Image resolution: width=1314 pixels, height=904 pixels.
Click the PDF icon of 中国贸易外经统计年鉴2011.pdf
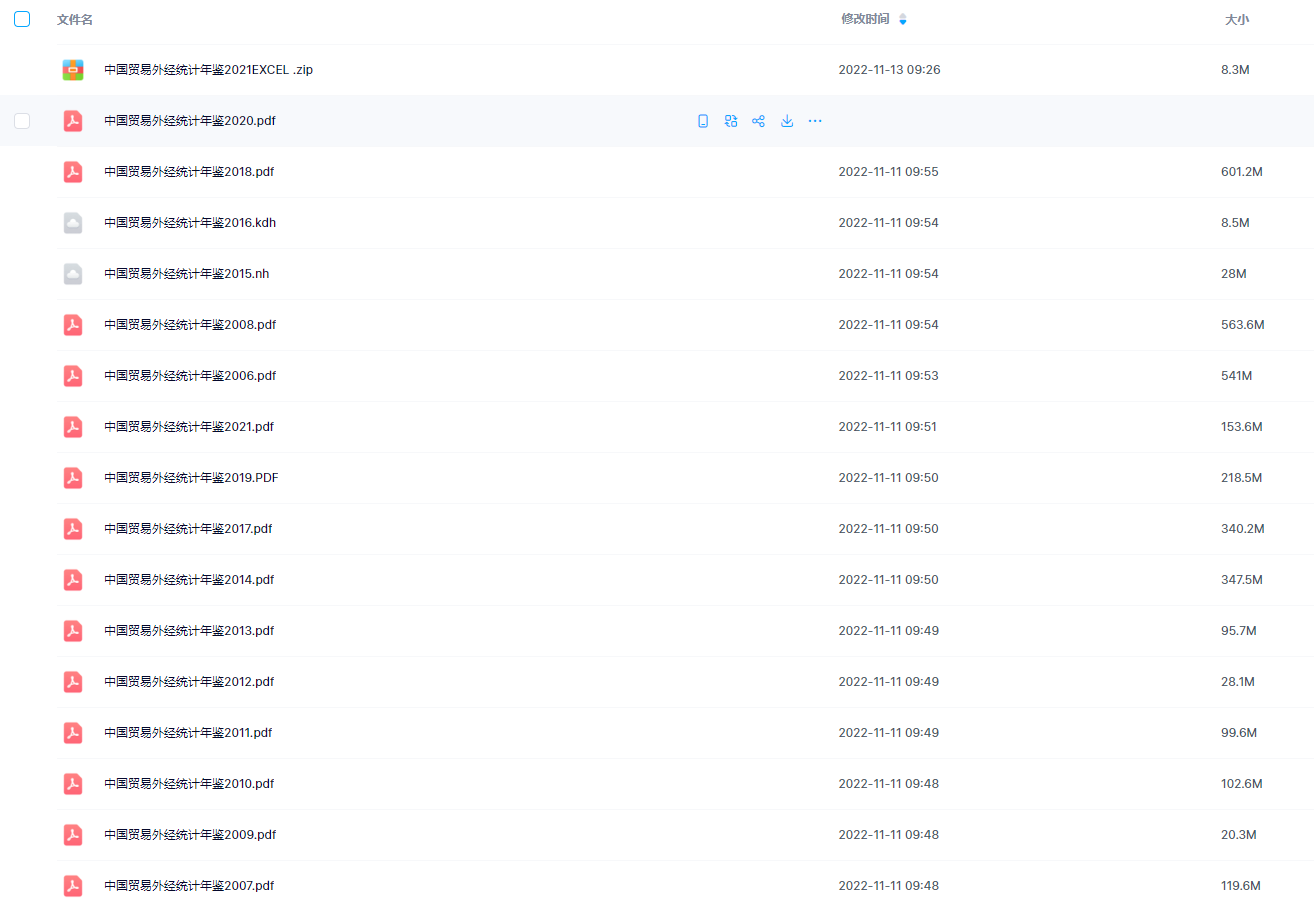pos(73,733)
